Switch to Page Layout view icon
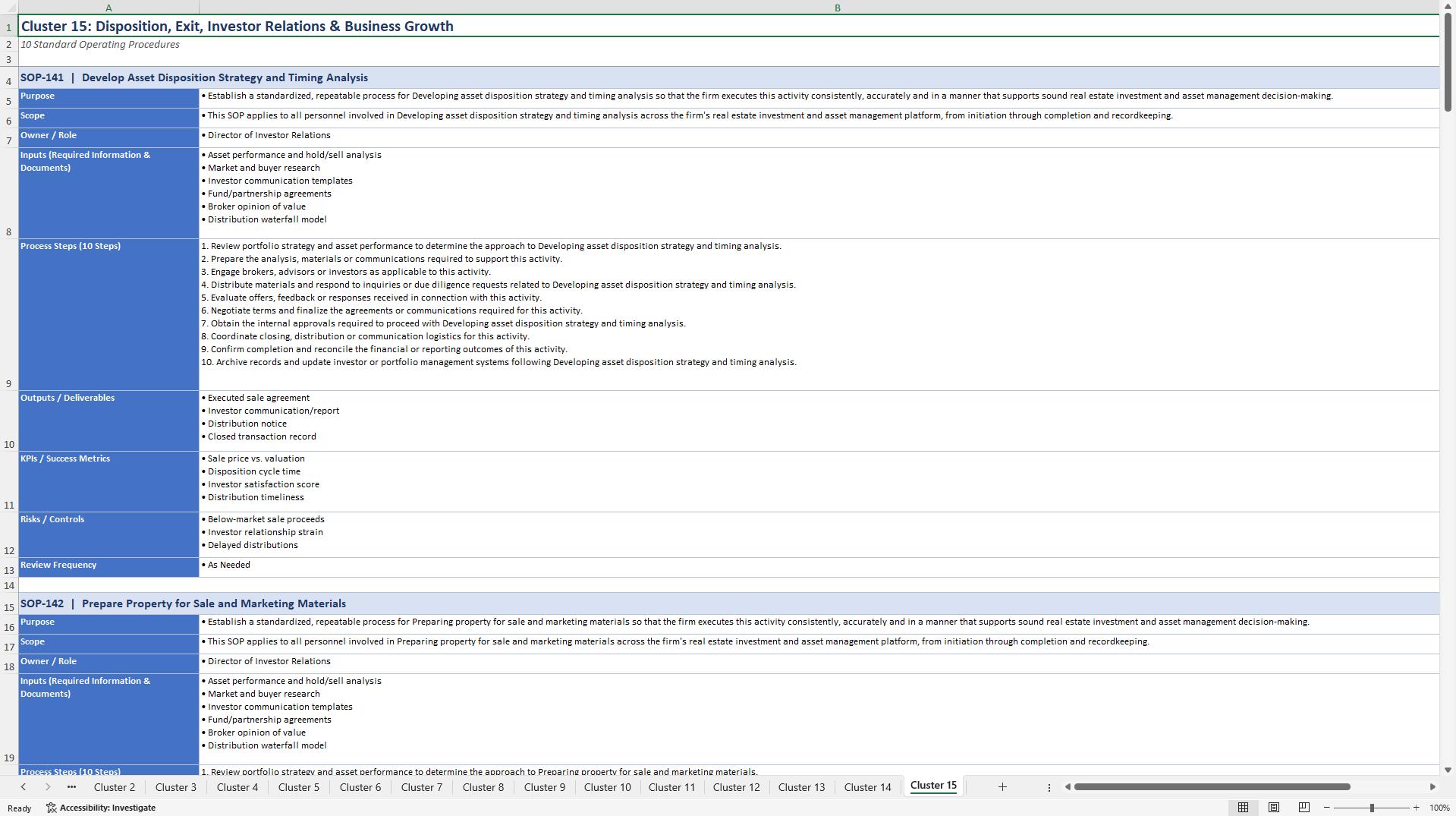1456x816 pixels. click(1274, 808)
